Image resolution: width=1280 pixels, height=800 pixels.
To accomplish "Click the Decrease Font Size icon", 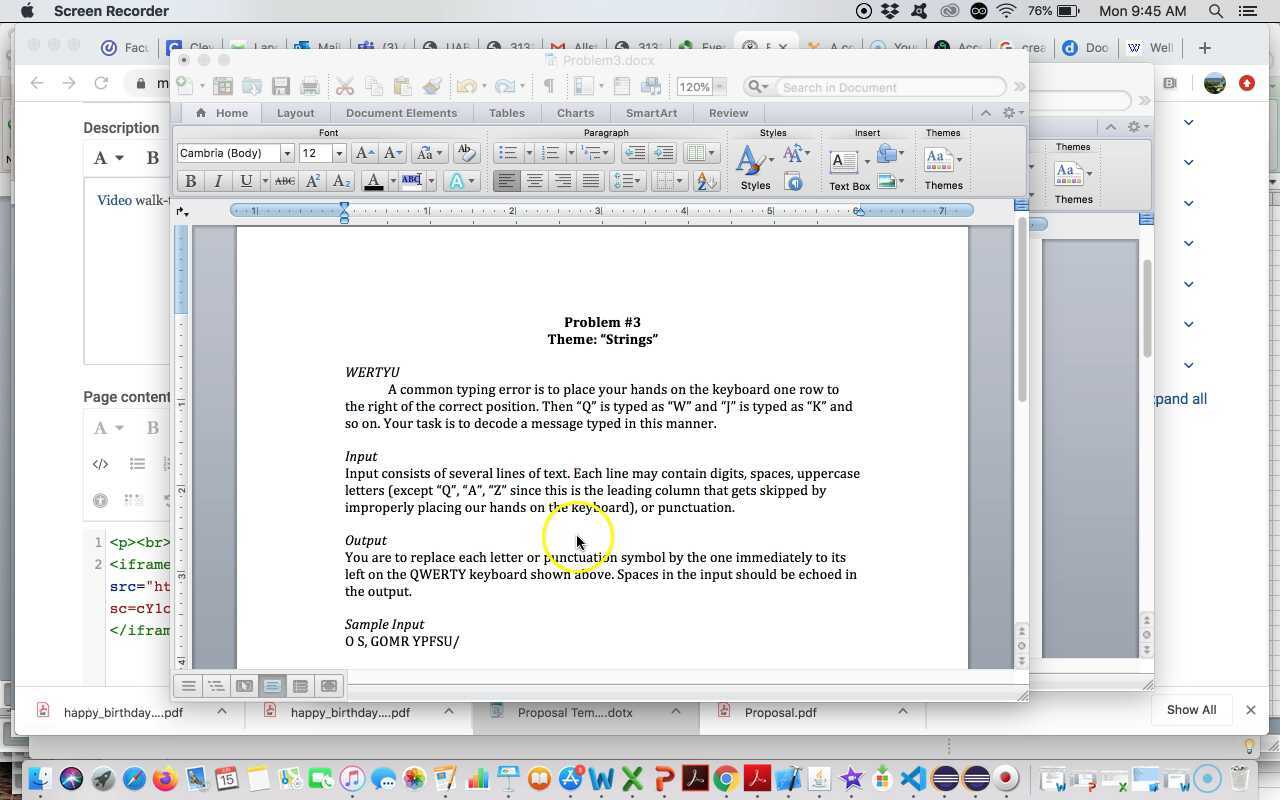I will [x=393, y=153].
